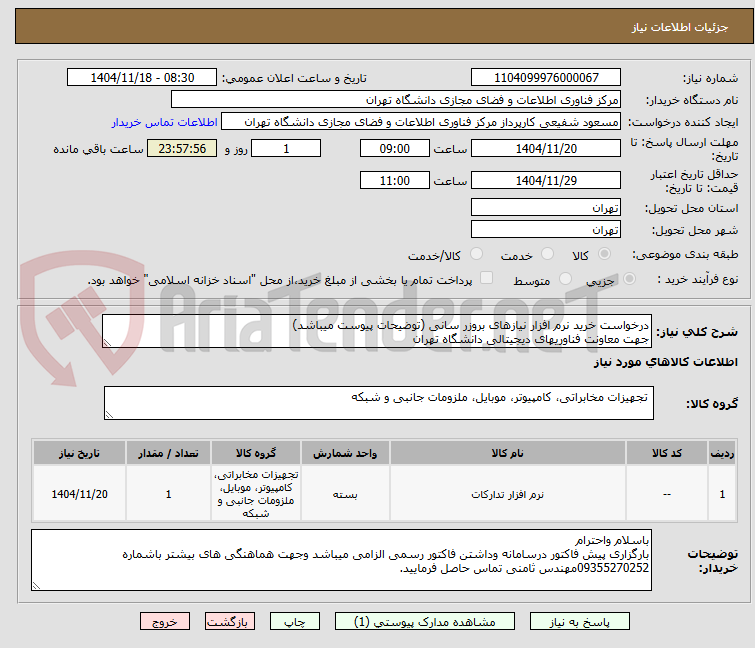This screenshot has height=648, width=755.
Task: Click the شماره نیاز field 1104099976000067
Action: pyautogui.click(x=546, y=78)
